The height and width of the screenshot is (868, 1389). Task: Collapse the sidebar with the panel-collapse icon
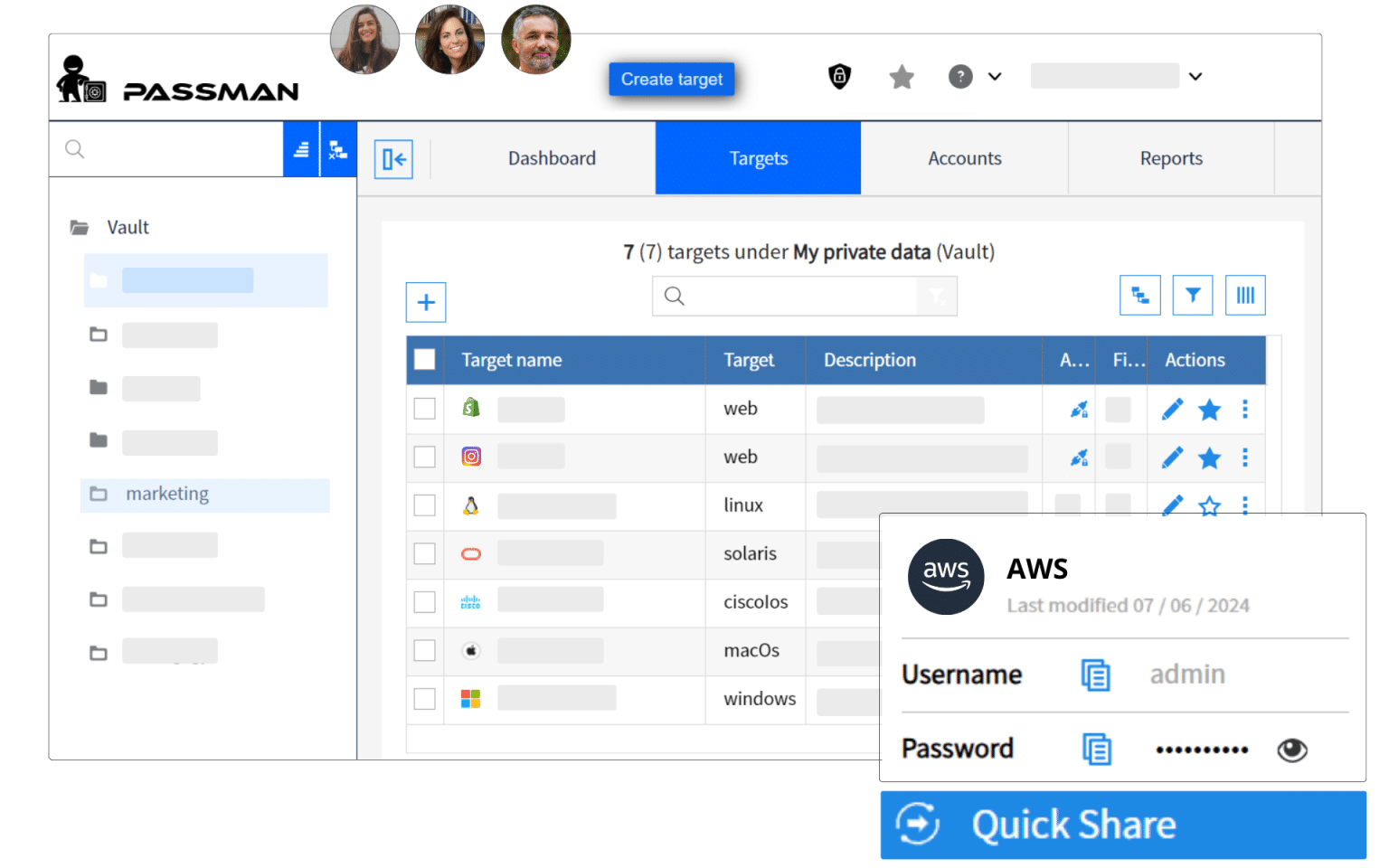click(x=393, y=158)
